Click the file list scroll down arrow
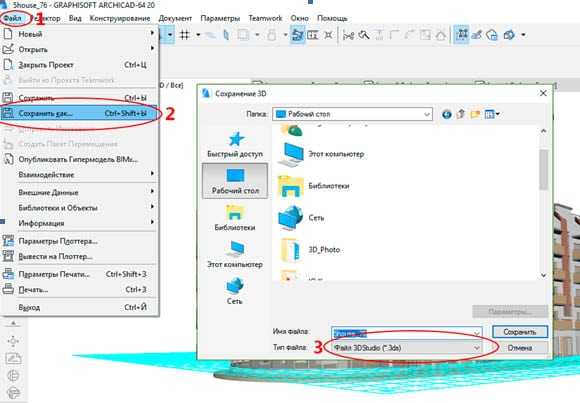The height and width of the screenshot is (403, 580). tap(543, 275)
